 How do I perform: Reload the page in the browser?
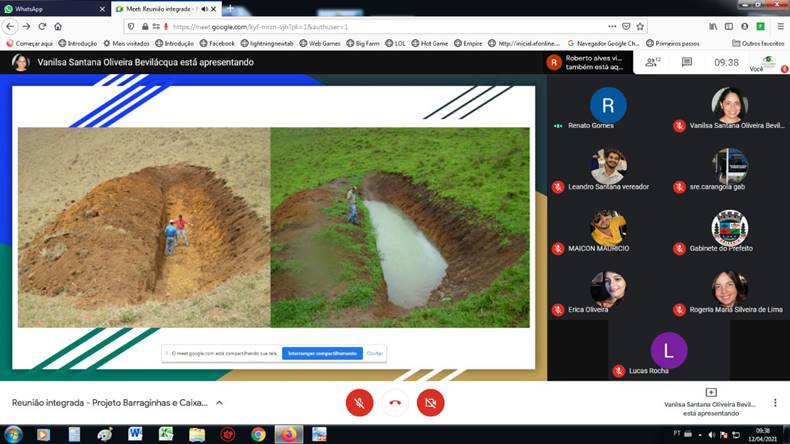[42, 26]
